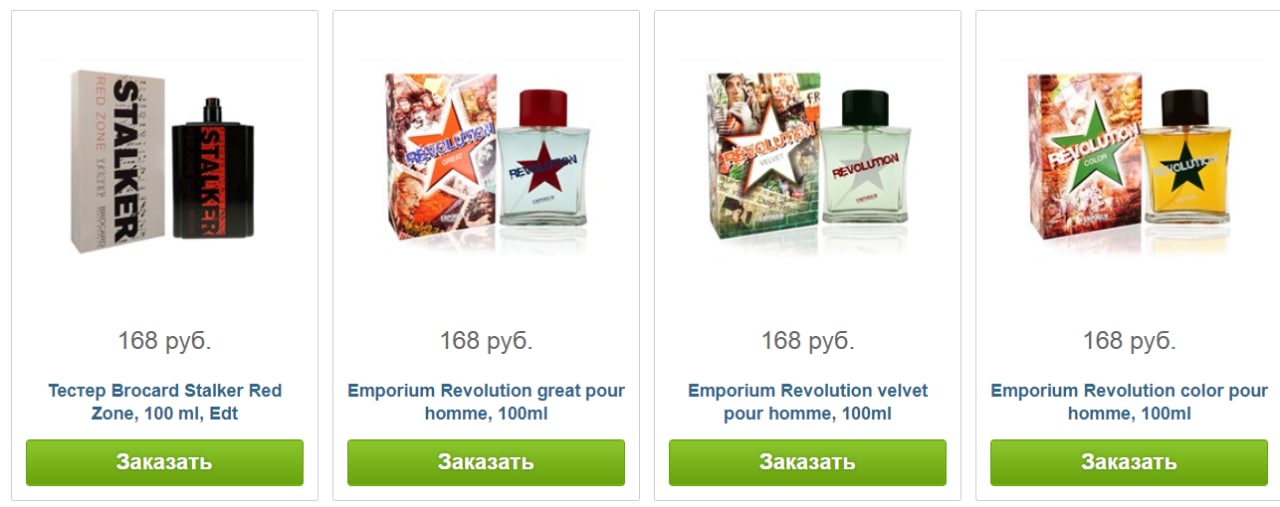The width and height of the screenshot is (1280, 507).
Task: Click the pale green Revolution bottle with grey star
Action: pos(865,158)
